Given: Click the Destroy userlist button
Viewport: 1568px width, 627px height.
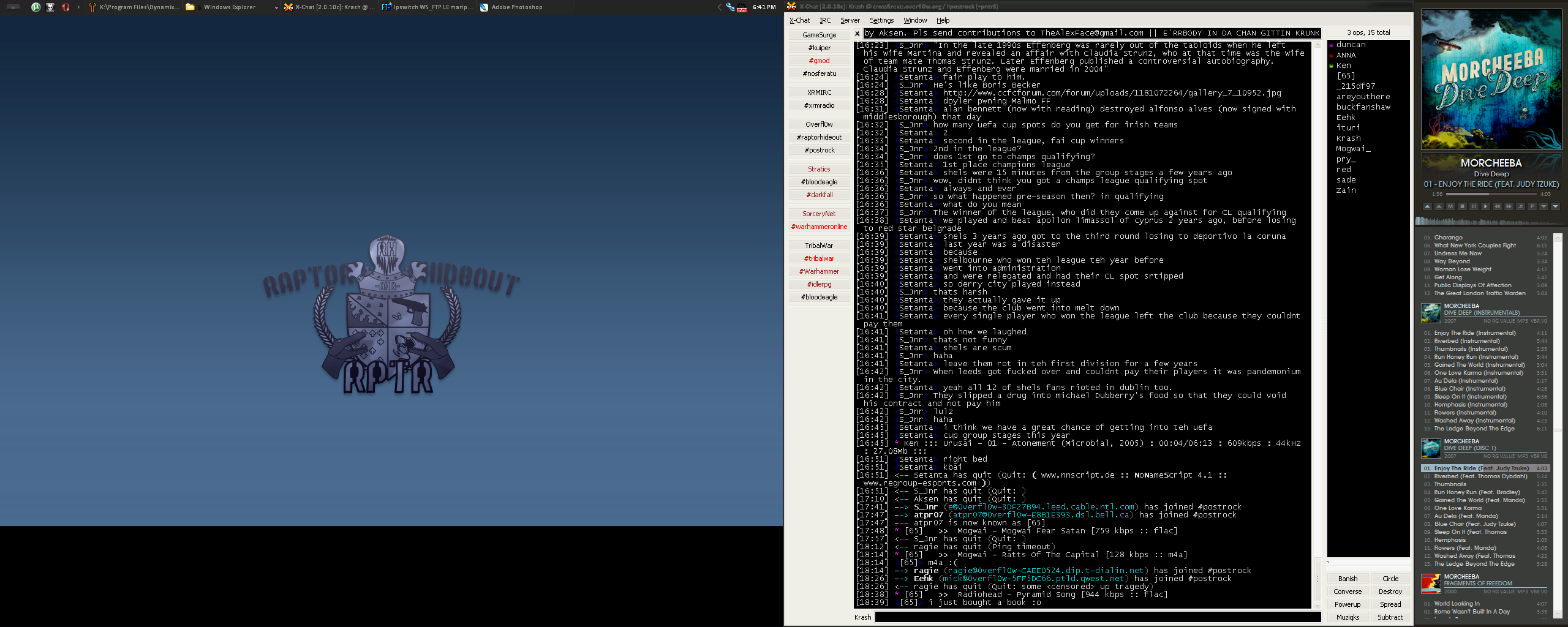Looking at the screenshot, I should click(1390, 591).
